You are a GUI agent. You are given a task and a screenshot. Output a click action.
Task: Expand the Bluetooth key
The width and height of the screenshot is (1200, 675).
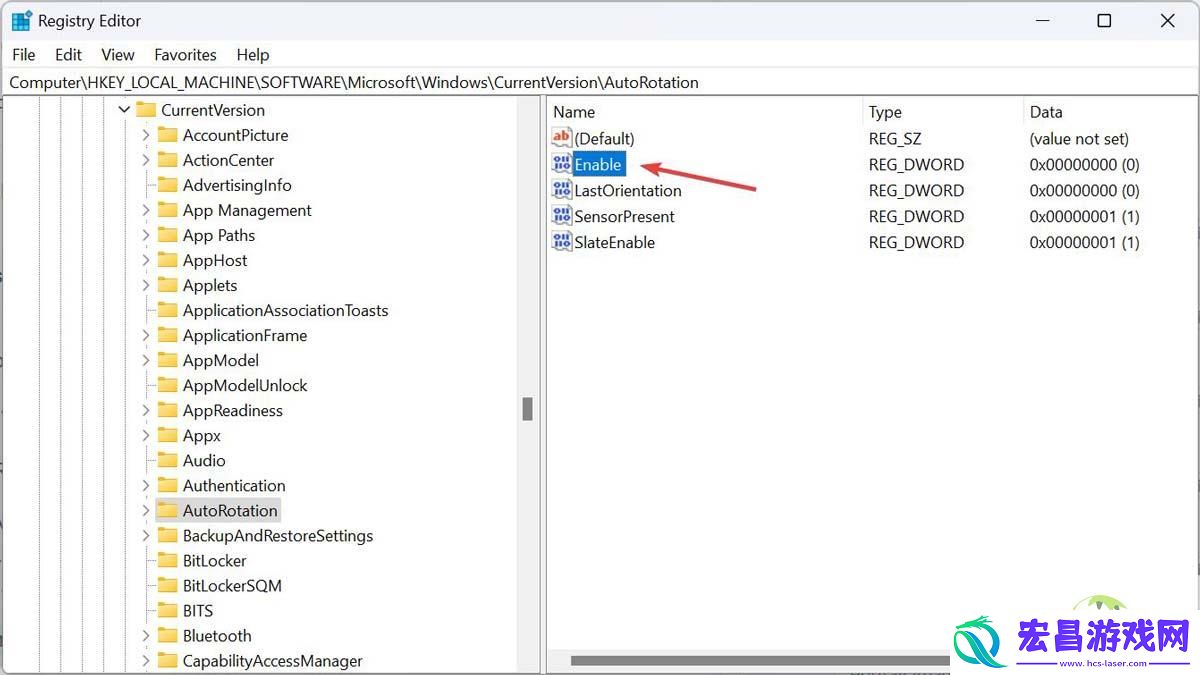coord(146,636)
